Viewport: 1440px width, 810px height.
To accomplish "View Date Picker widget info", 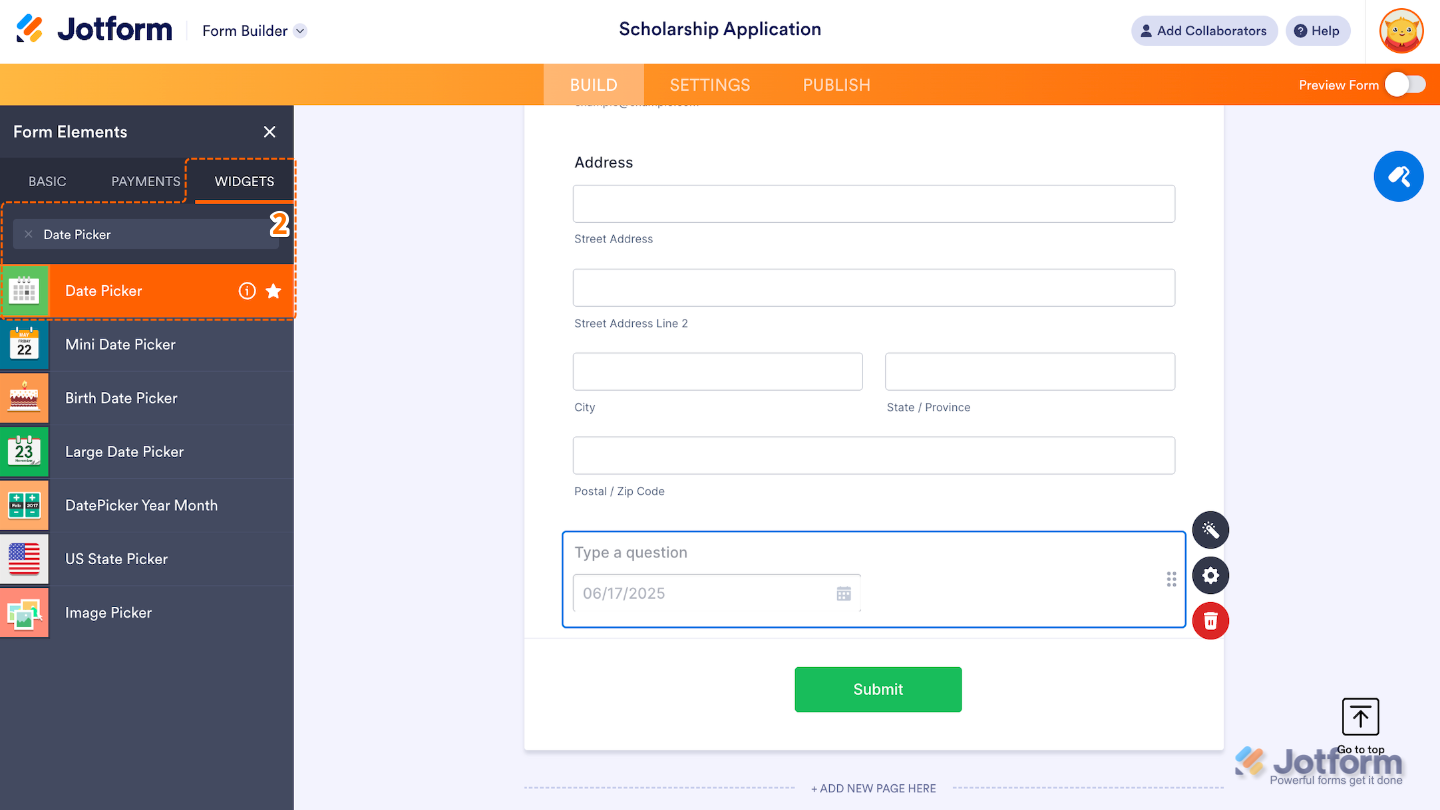I will [247, 290].
